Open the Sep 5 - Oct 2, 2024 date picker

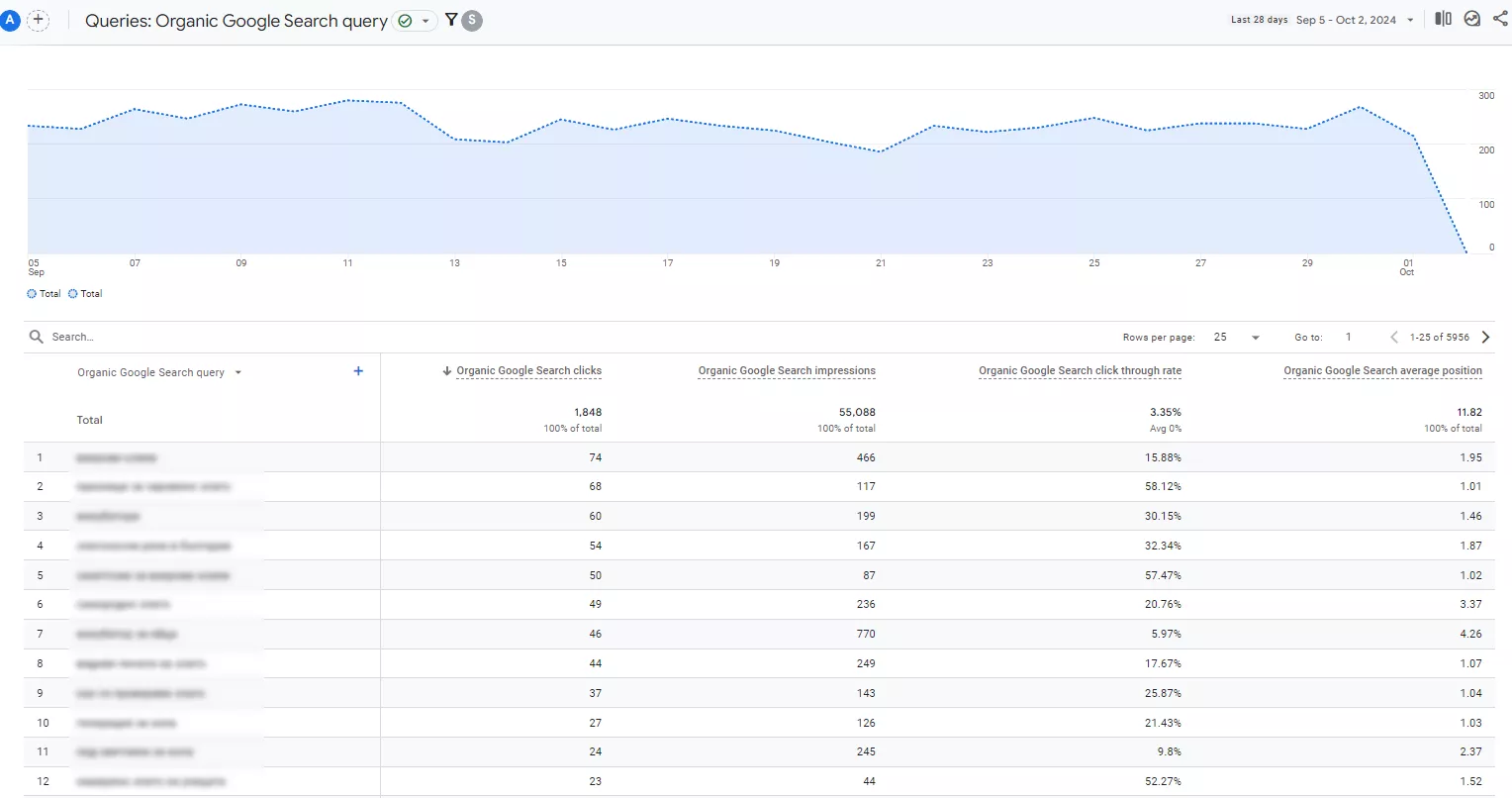coord(1356,20)
